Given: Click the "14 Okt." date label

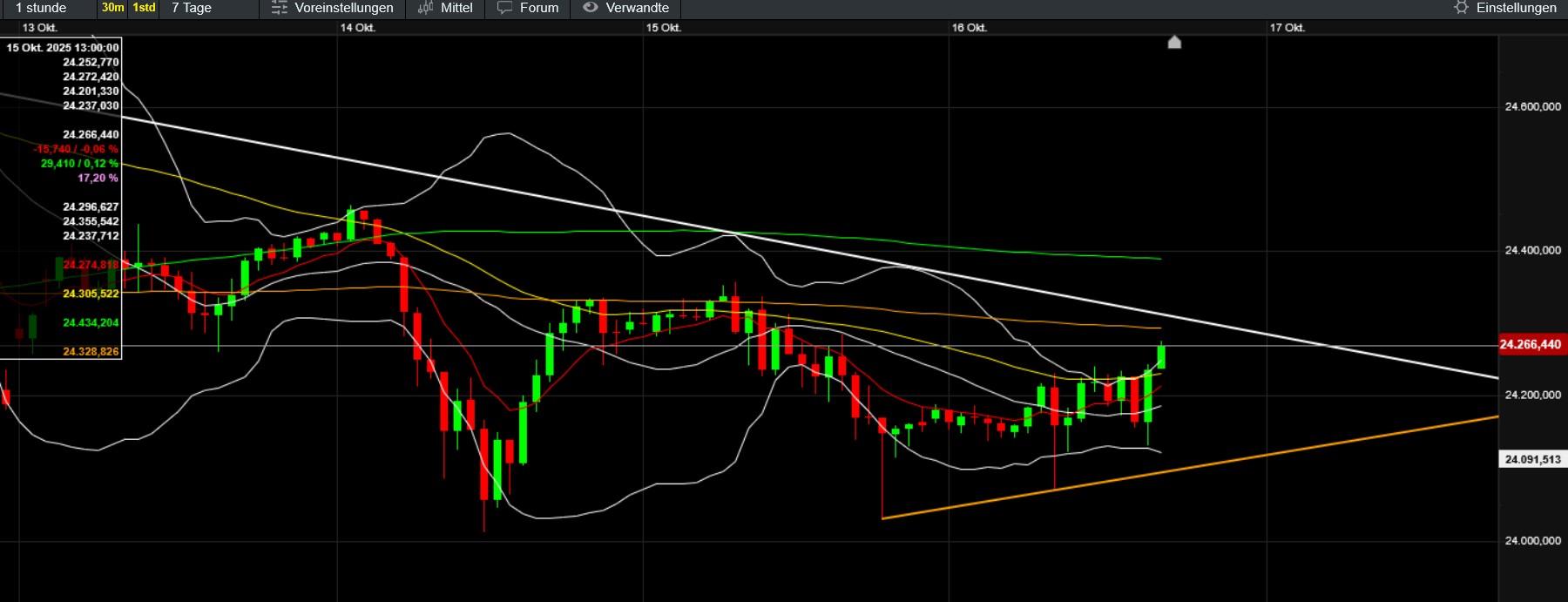Looking at the screenshot, I should pos(357,28).
